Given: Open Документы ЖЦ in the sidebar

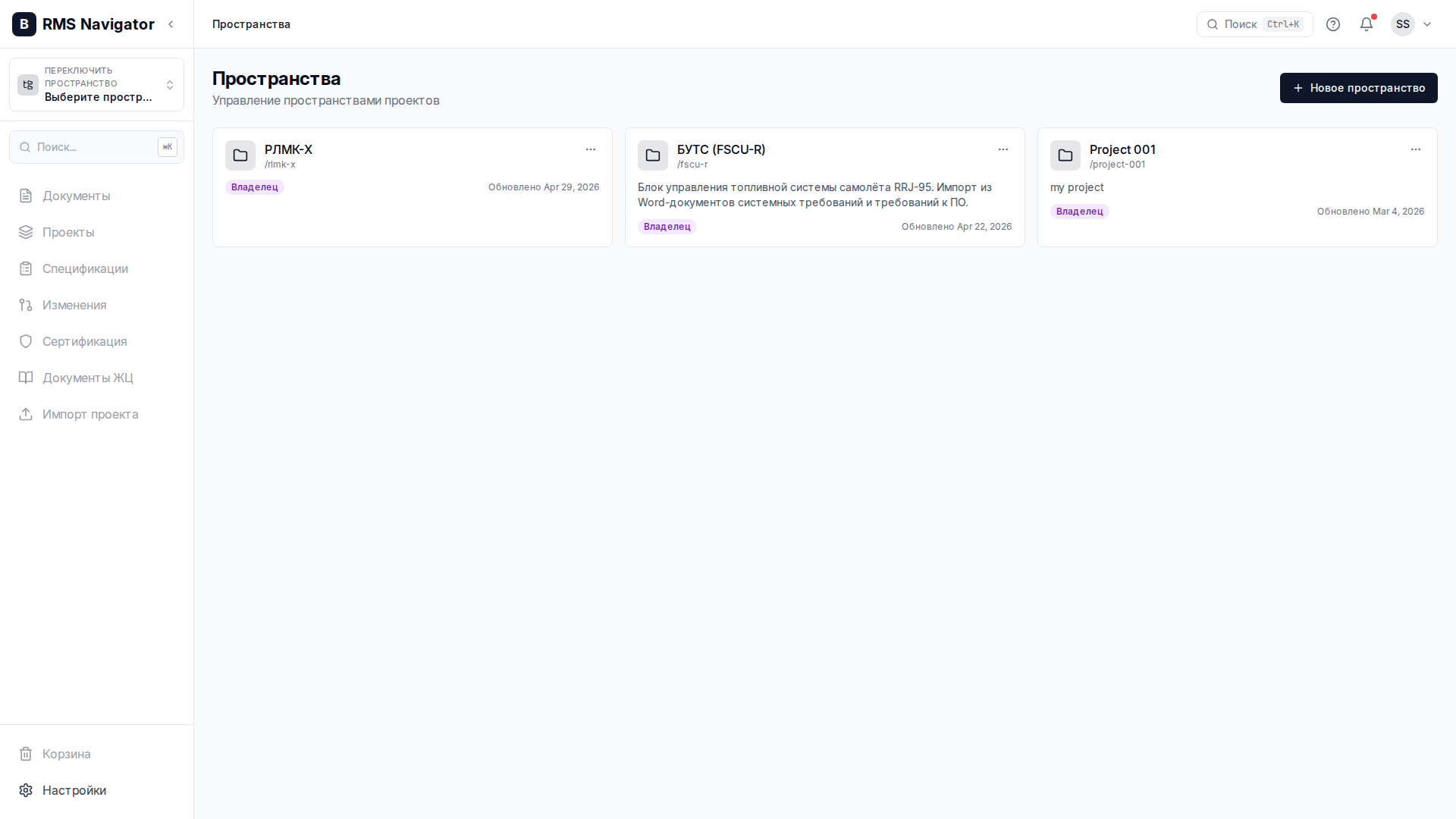Looking at the screenshot, I should pos(96,378).
